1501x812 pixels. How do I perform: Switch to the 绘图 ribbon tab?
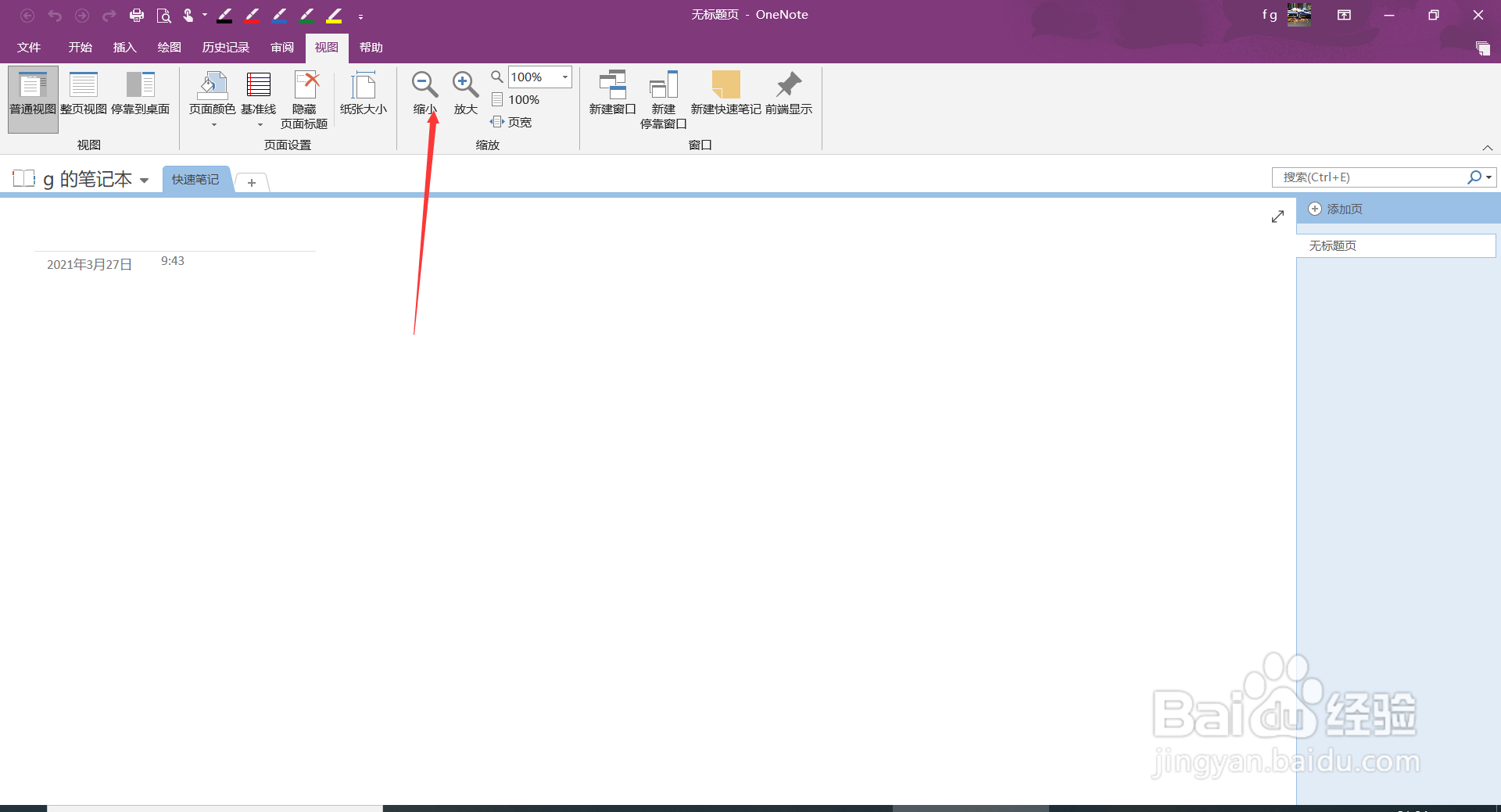[170, 48]
